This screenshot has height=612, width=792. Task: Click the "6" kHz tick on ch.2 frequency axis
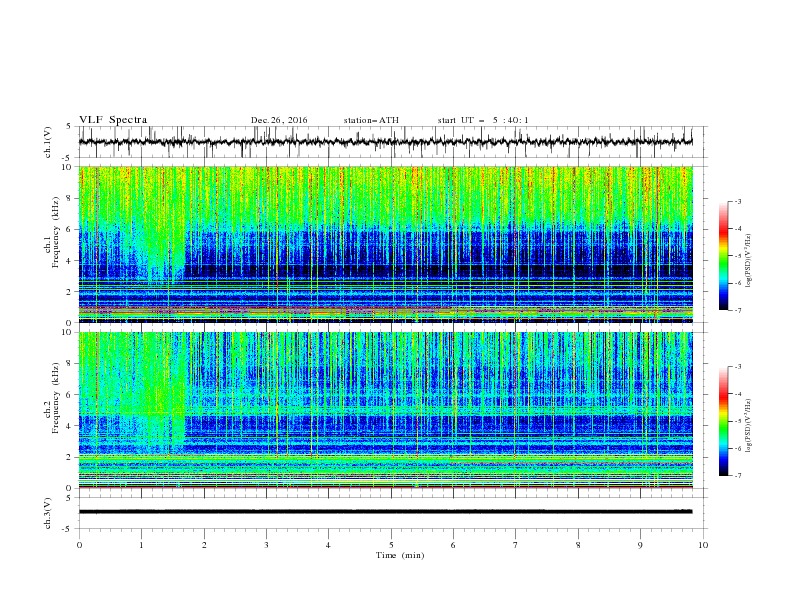tap(70, 395)
